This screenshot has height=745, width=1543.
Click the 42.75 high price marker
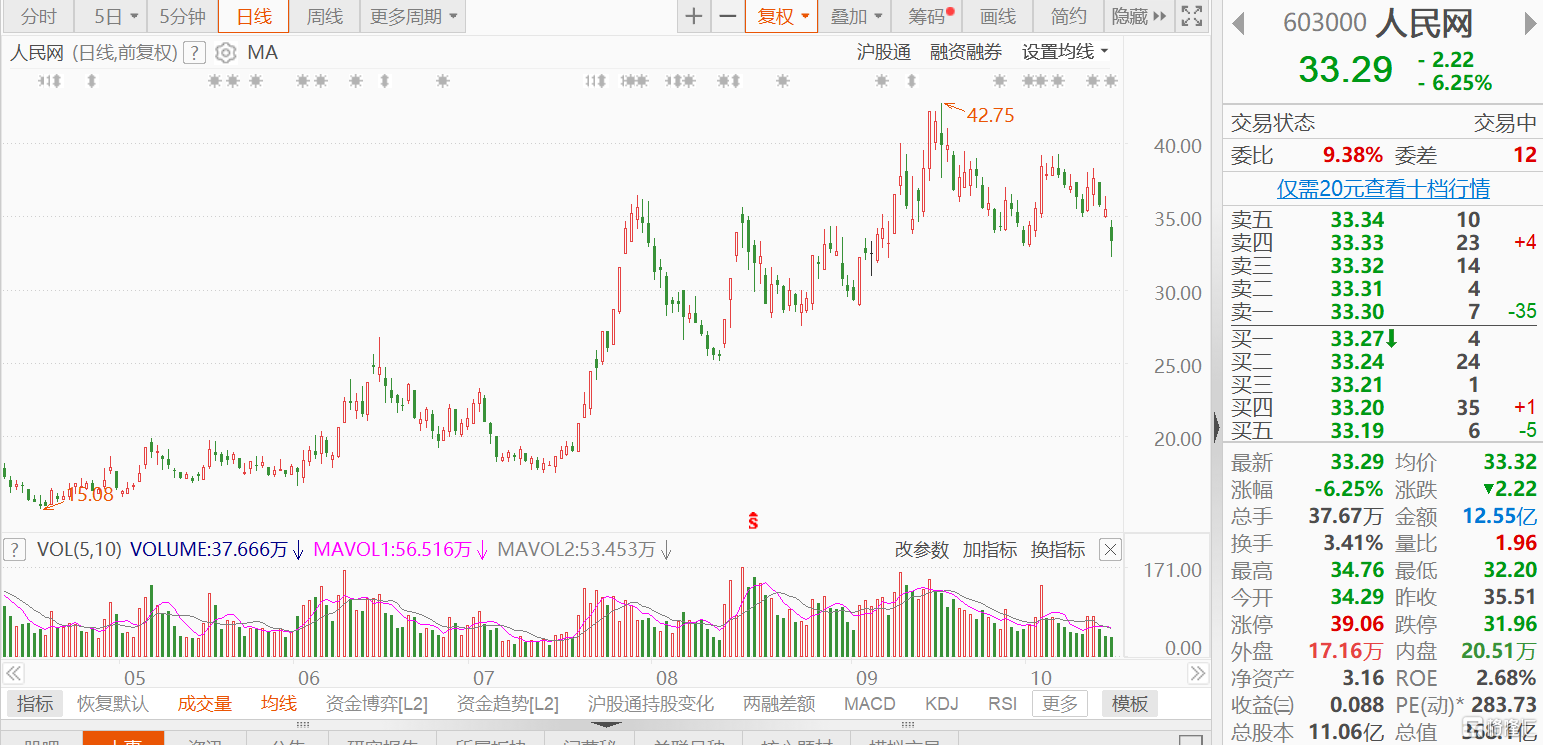[990, 115]
